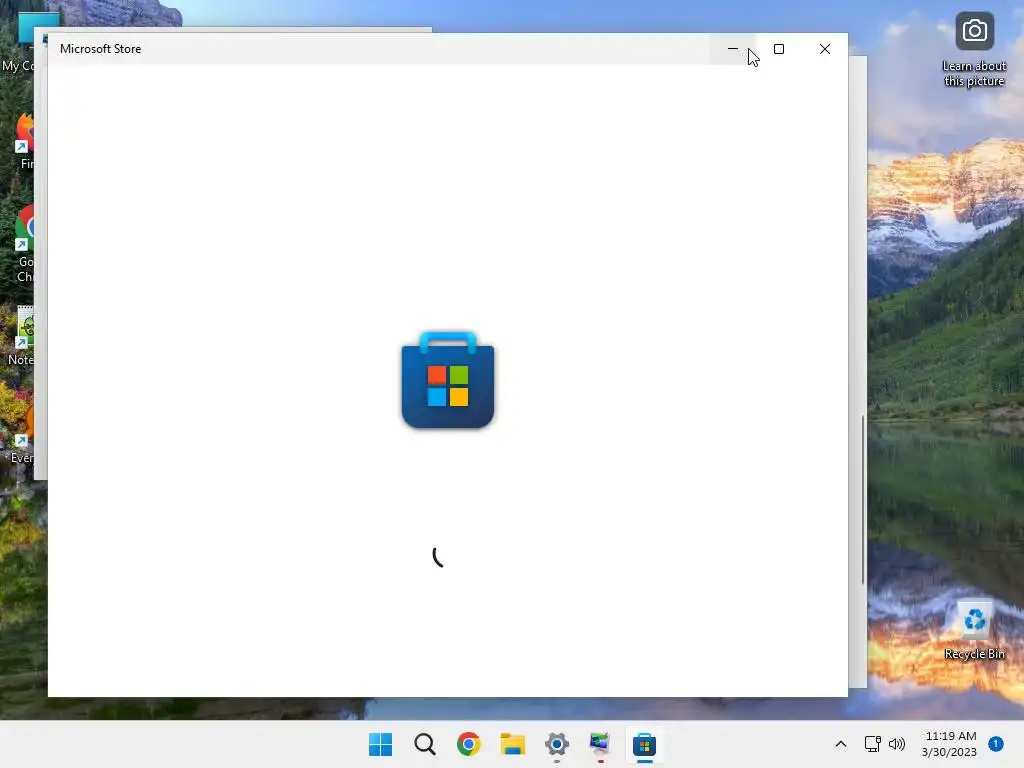Open File Explorer from taskbar

coord(513,744)
